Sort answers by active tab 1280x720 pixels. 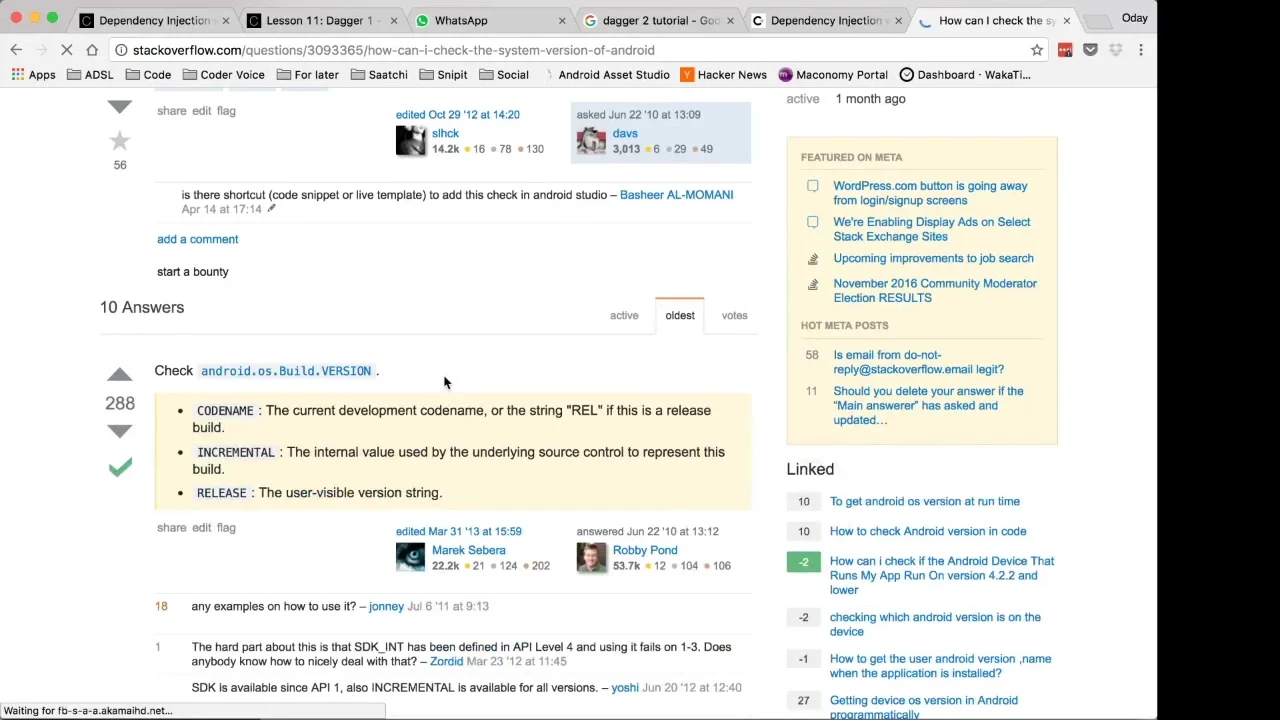click(624, 316)
